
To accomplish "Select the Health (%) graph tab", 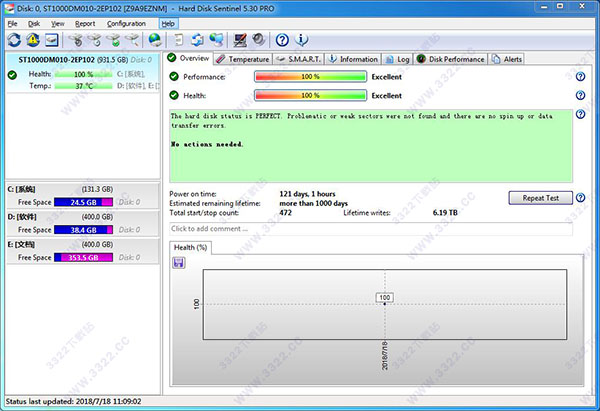I will point(190,248).
